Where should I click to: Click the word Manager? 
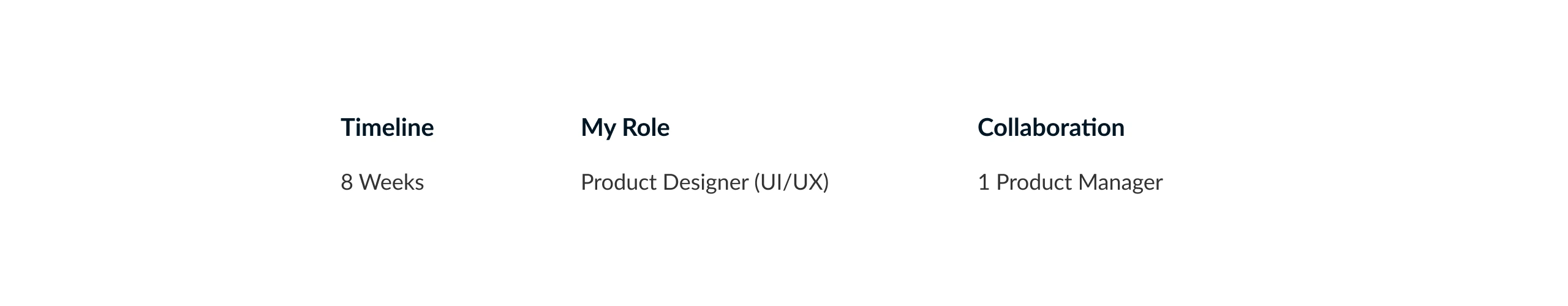(x=1120, y=182)
